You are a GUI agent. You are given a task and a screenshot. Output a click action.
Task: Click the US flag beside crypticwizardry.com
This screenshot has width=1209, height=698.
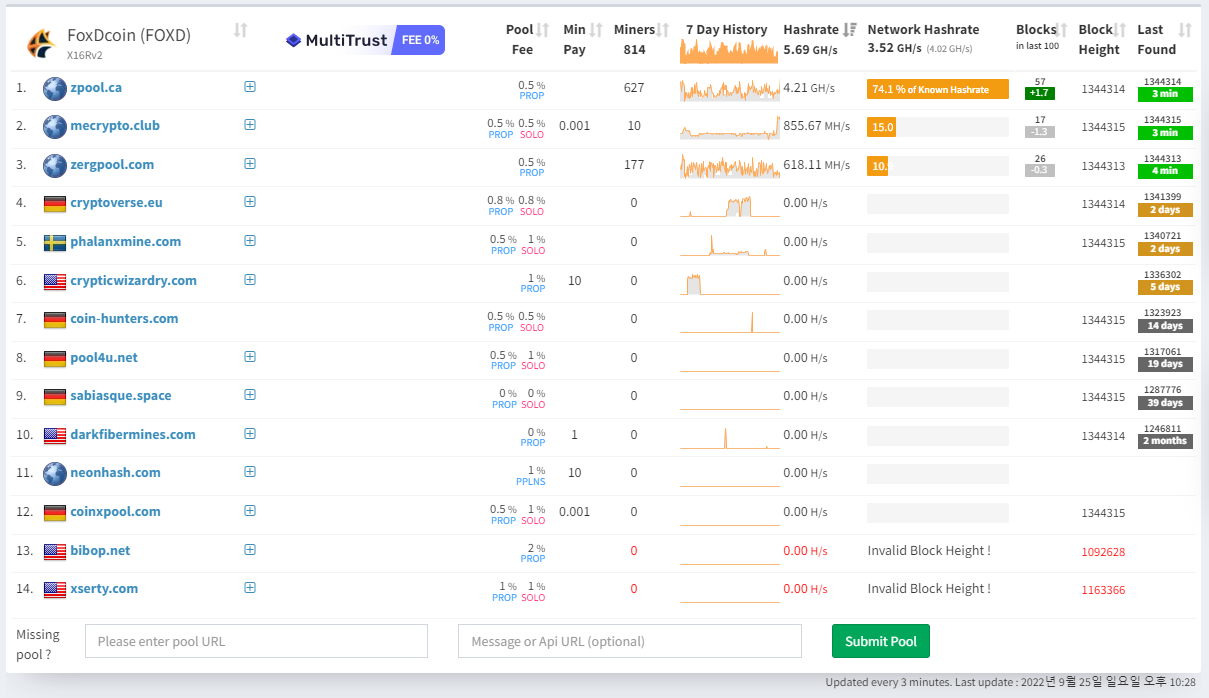[55, 282]
